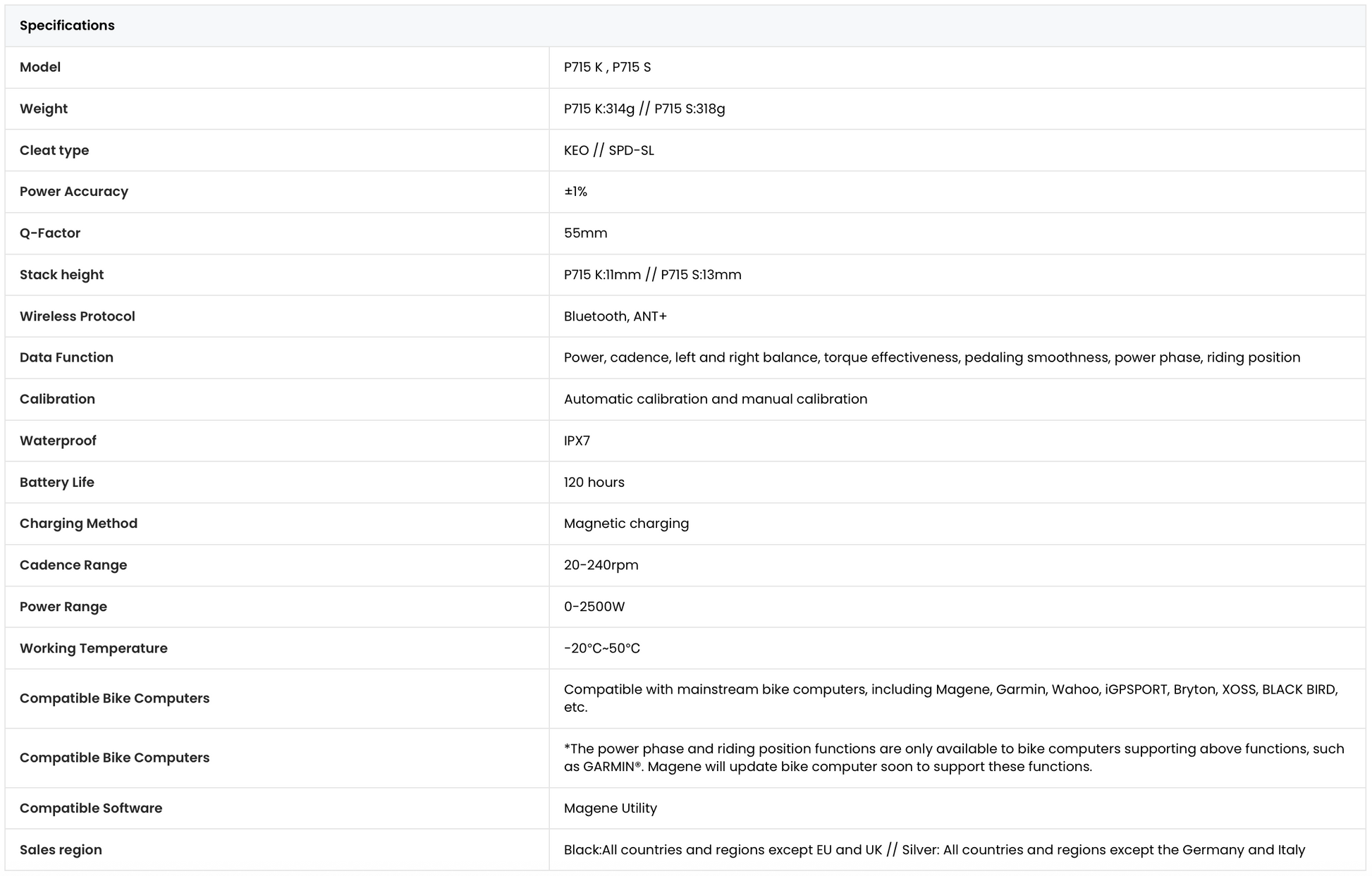Click the IPX7 waterproof rating
Viewport: 1372px width, 876px height.
click(577, 440)
